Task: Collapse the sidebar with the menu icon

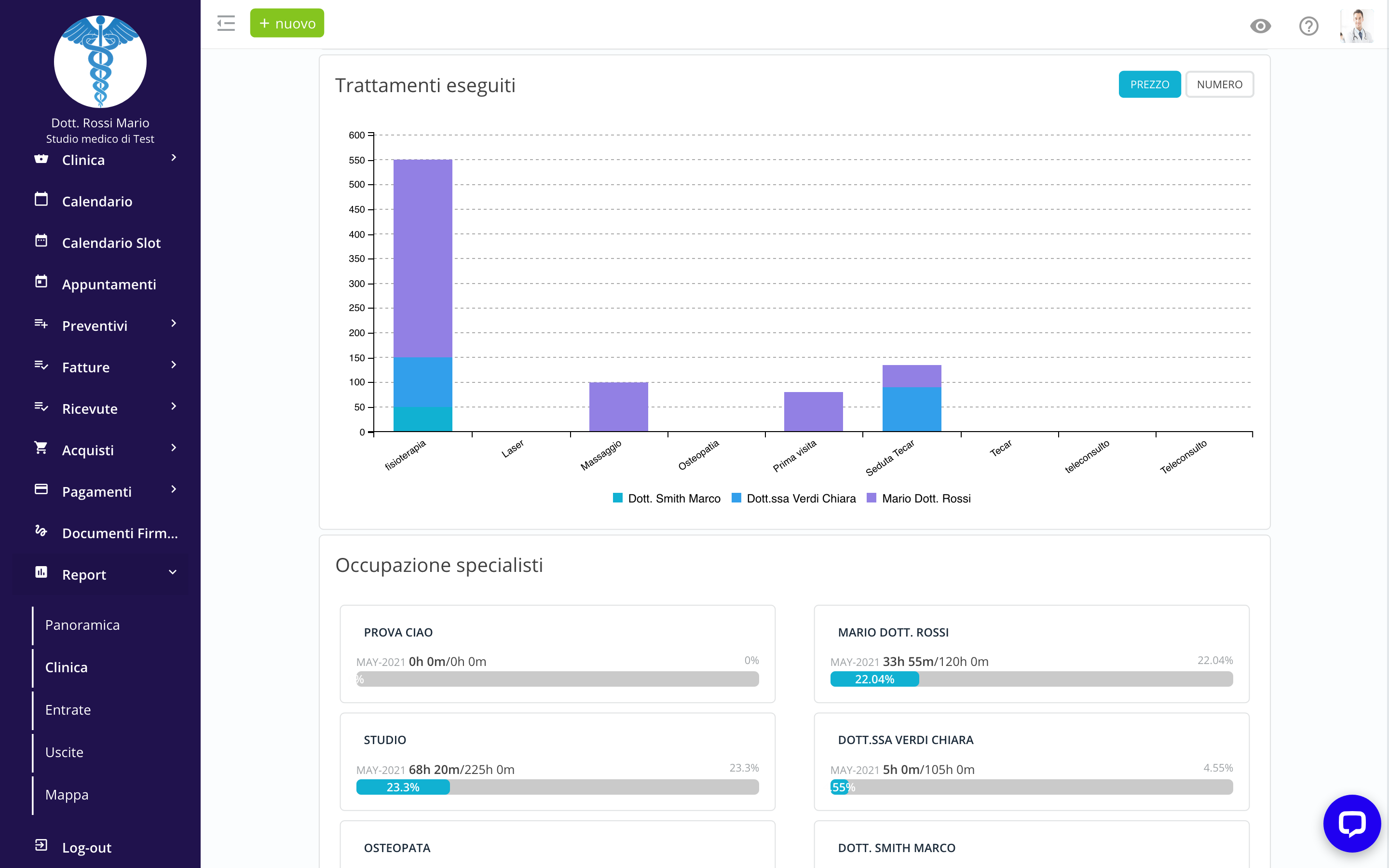Action: tap(226, 24)
